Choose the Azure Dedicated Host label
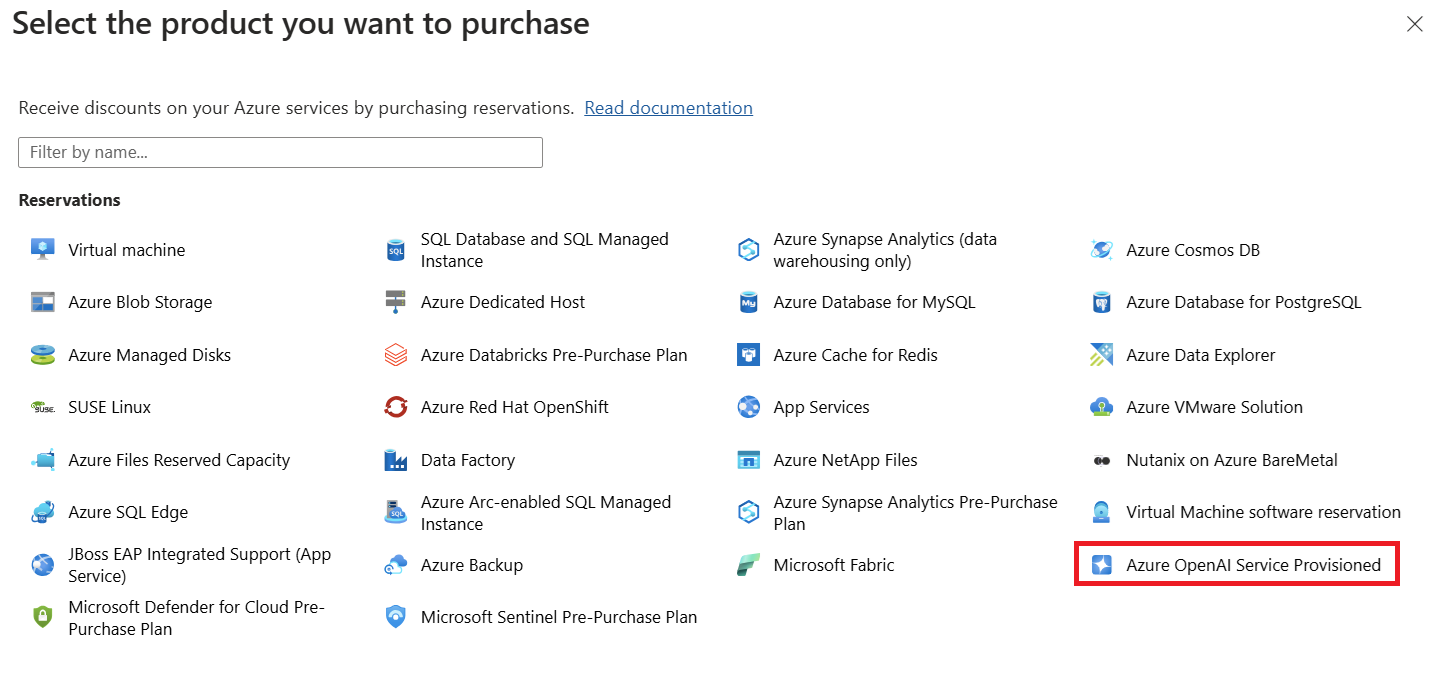The width and height of the screenshot is (1451, 680). tap(503, 302)
